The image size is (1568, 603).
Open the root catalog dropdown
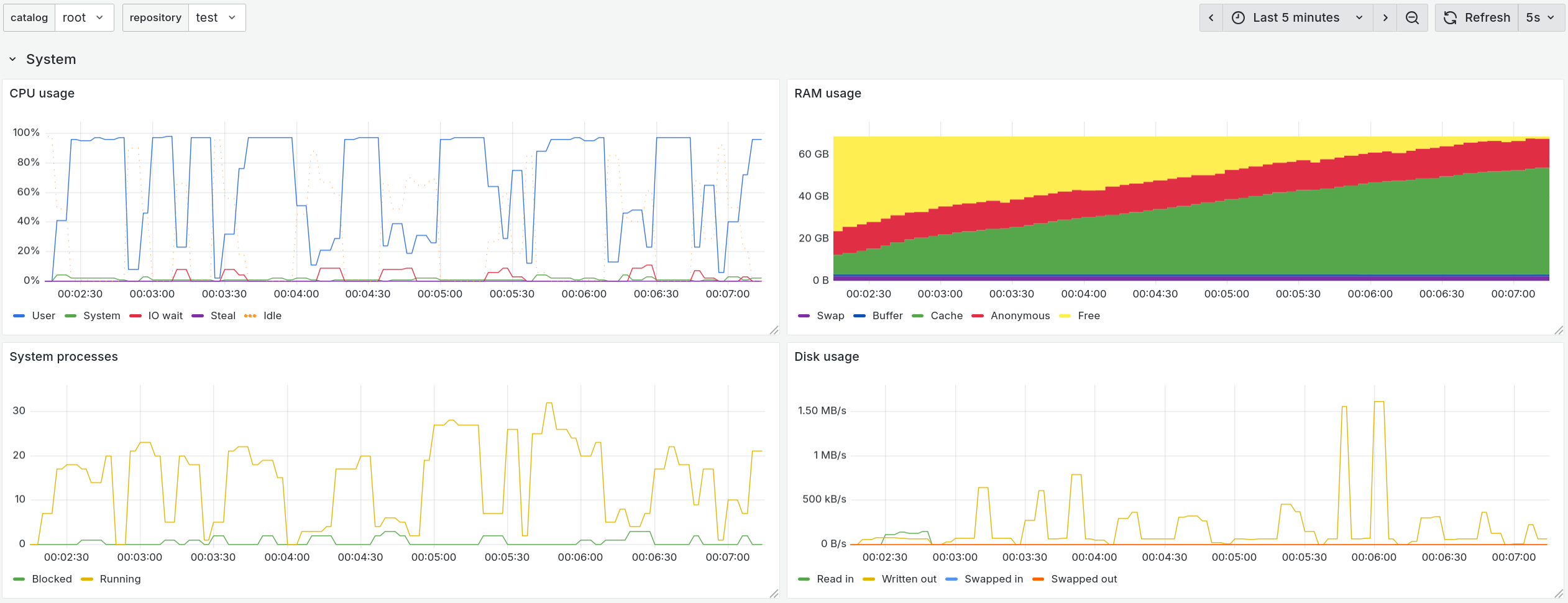[84, 17]
